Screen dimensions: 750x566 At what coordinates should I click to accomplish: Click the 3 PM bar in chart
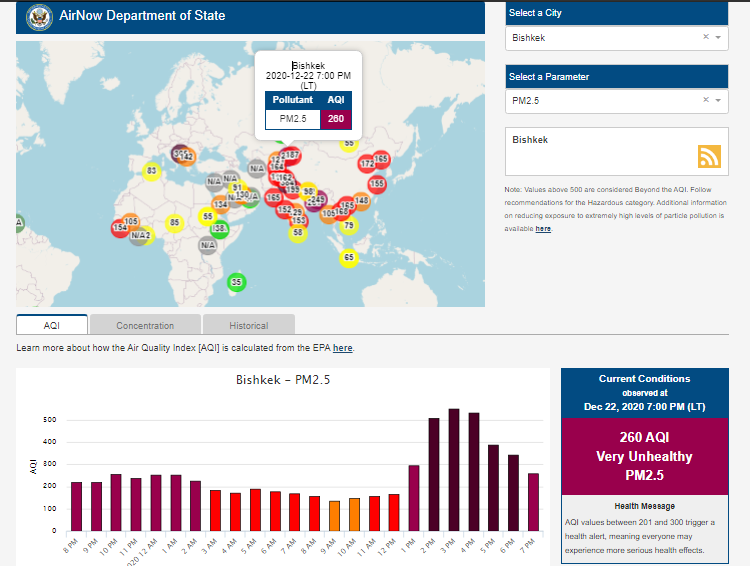[x=454, y=469]
